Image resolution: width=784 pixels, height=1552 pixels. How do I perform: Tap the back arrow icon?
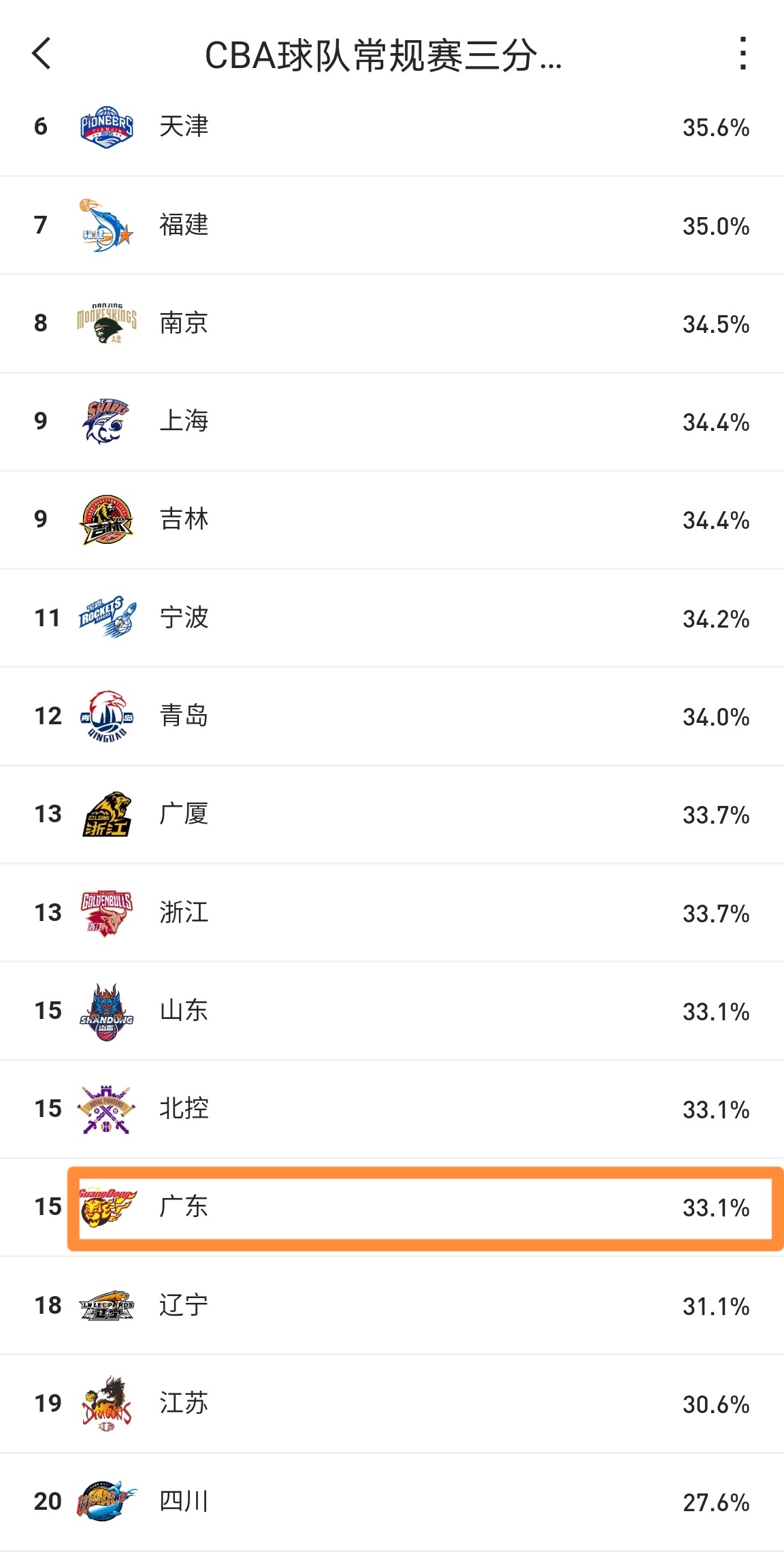[42, 54]
